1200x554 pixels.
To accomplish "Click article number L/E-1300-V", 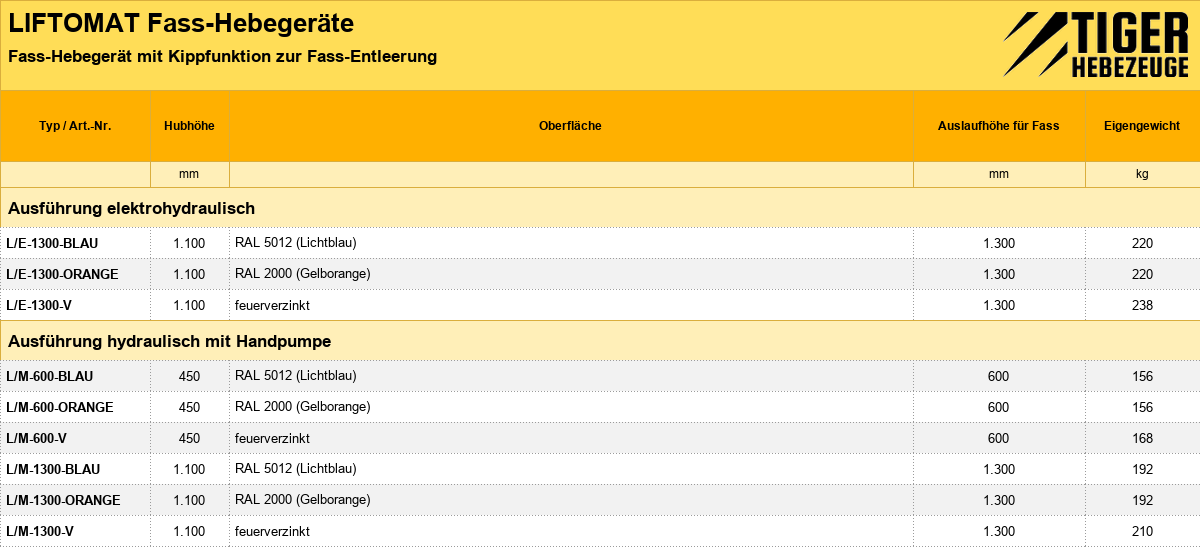I will click(40, 305).
